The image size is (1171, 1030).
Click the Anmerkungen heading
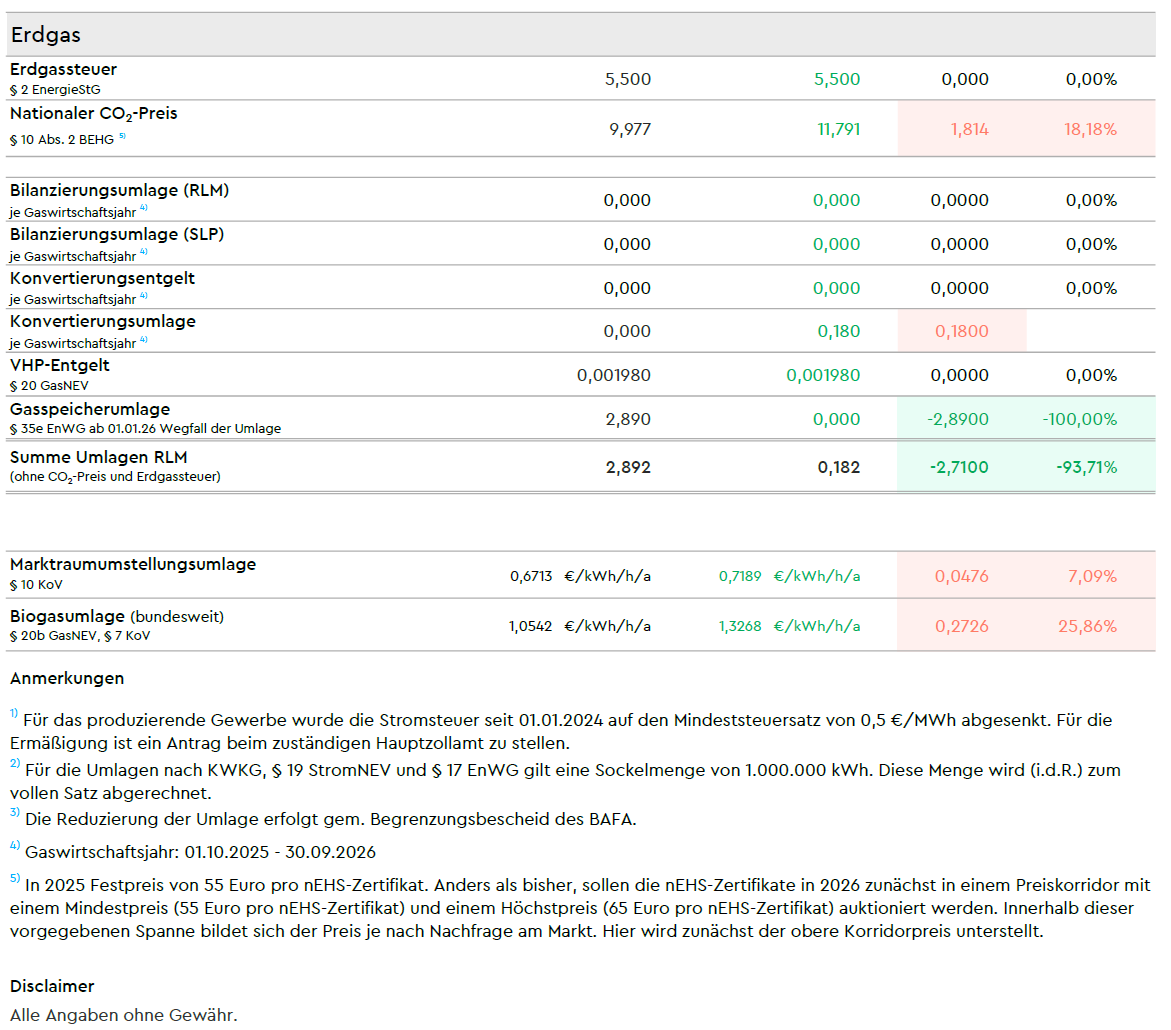pyautogui.click(x=67, y=678)
